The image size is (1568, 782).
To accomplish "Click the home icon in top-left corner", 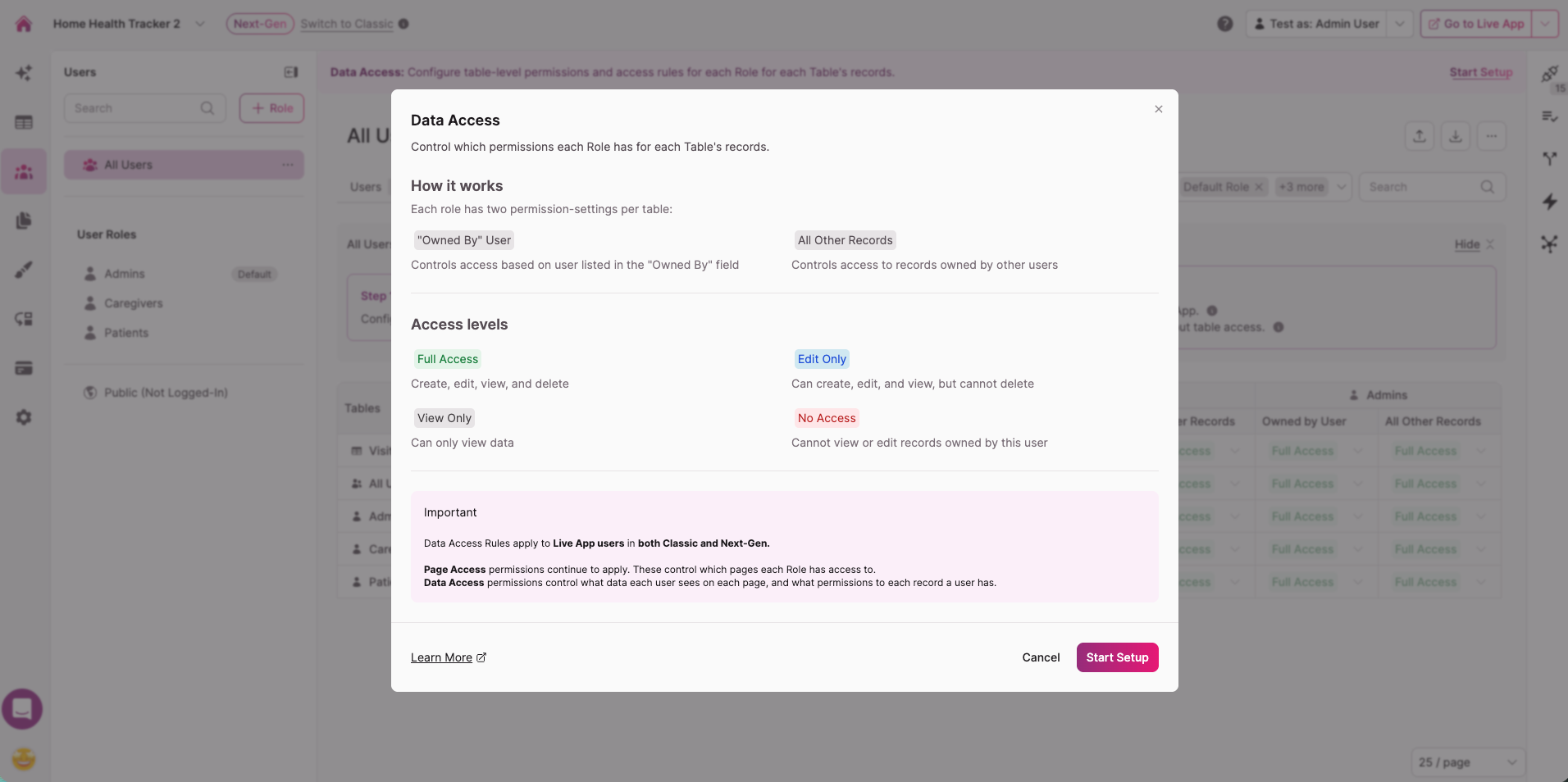I will pyautogui.click(x=24, y=24).
